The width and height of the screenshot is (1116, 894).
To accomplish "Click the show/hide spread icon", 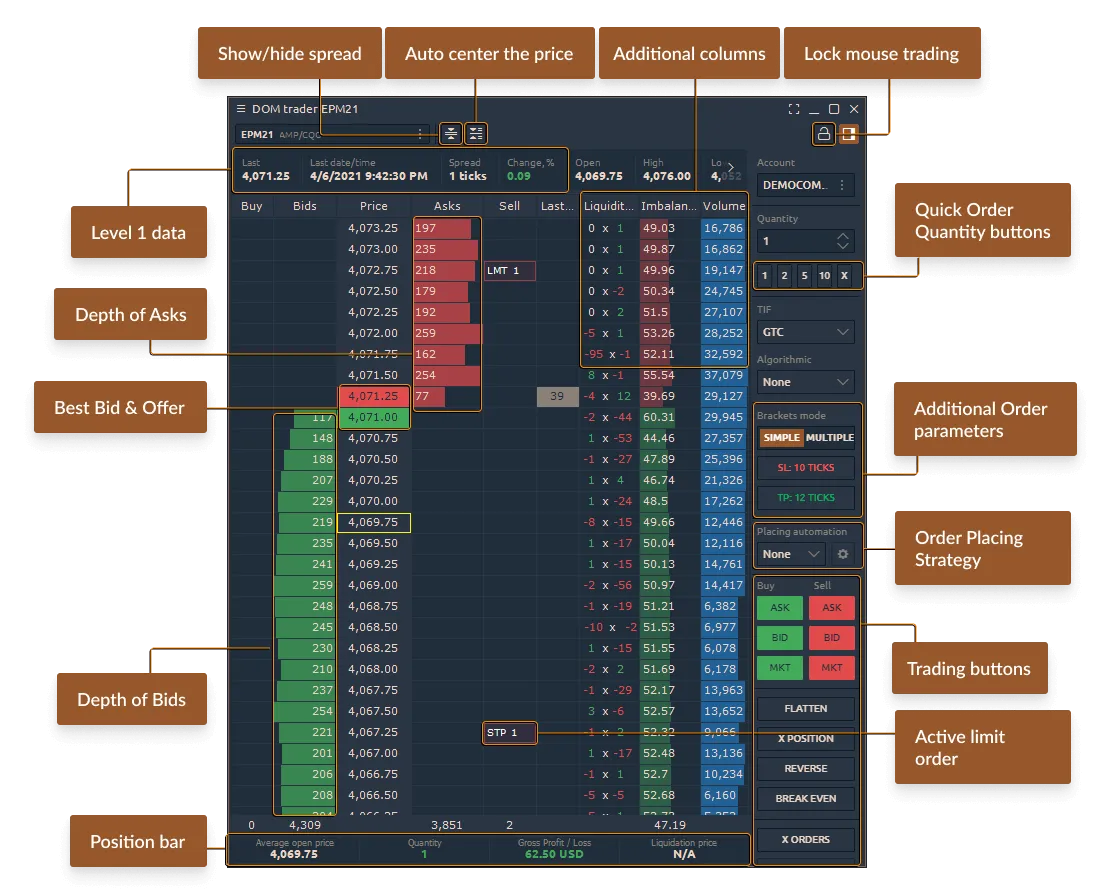I will point(451,133).
